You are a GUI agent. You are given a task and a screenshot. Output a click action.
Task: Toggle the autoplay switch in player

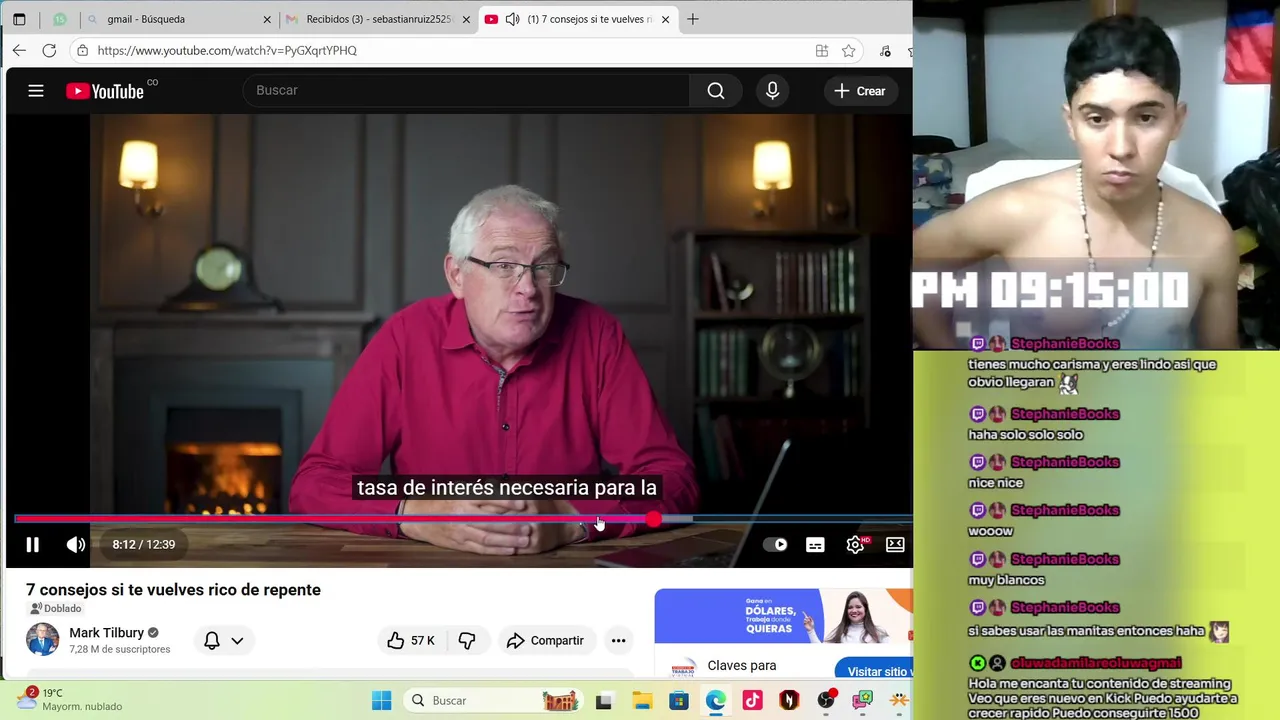[x=775, y=544]
